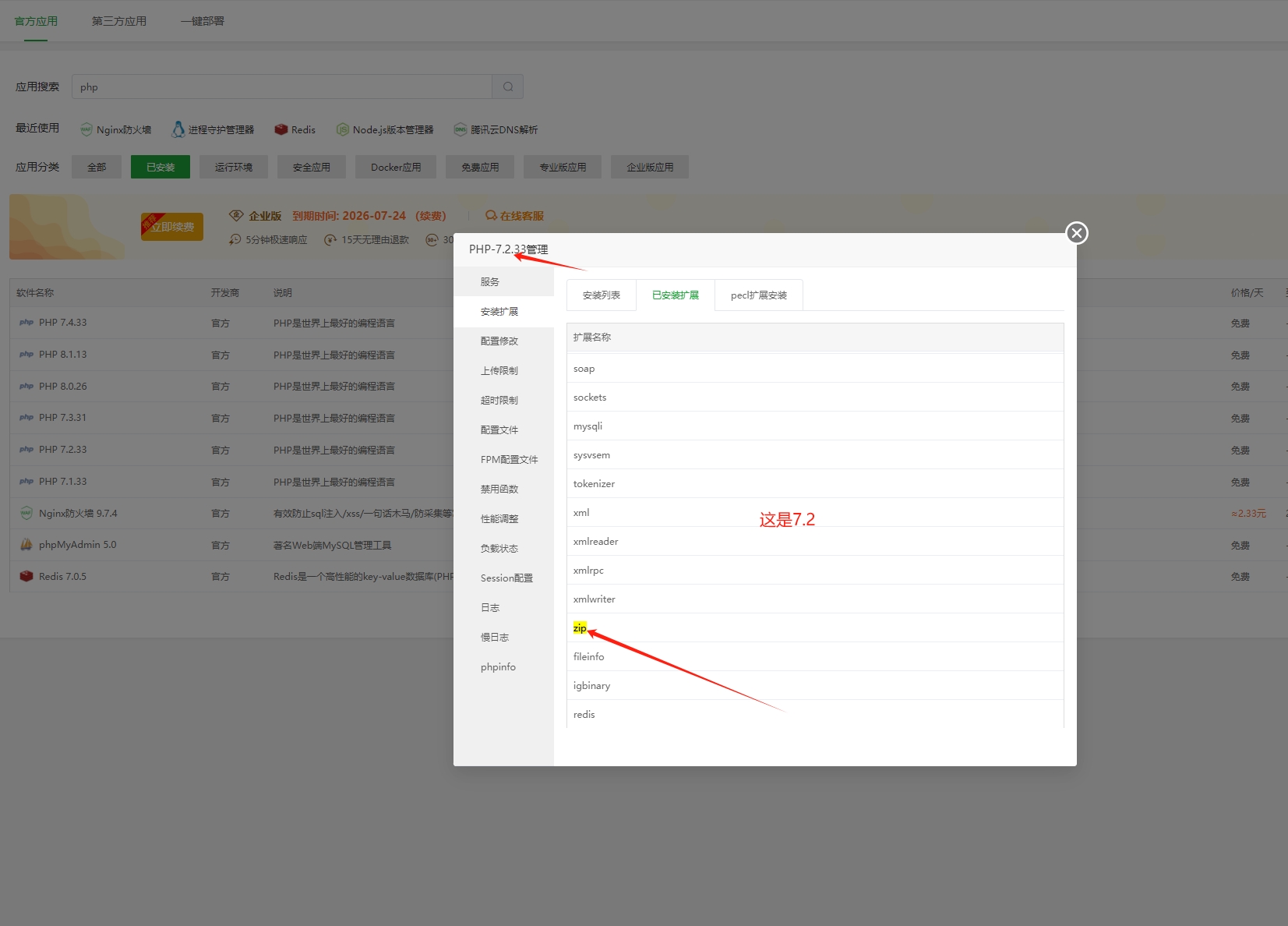Screen dimensions: 1288x926
Task: Select FPM配置文件 in the sidebar
Action: [510, 459]
